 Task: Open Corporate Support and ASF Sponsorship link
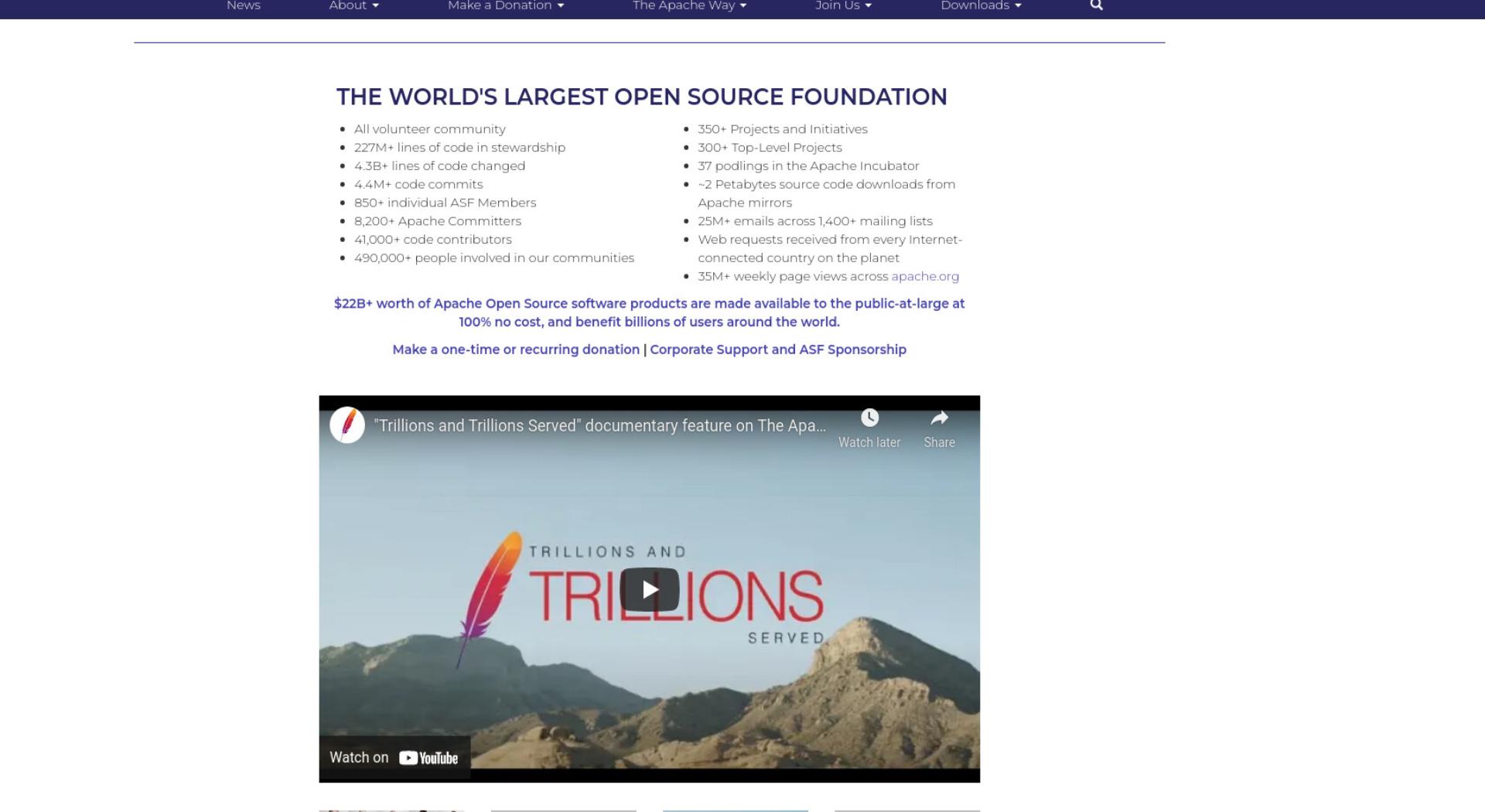(x=778, y=350)
